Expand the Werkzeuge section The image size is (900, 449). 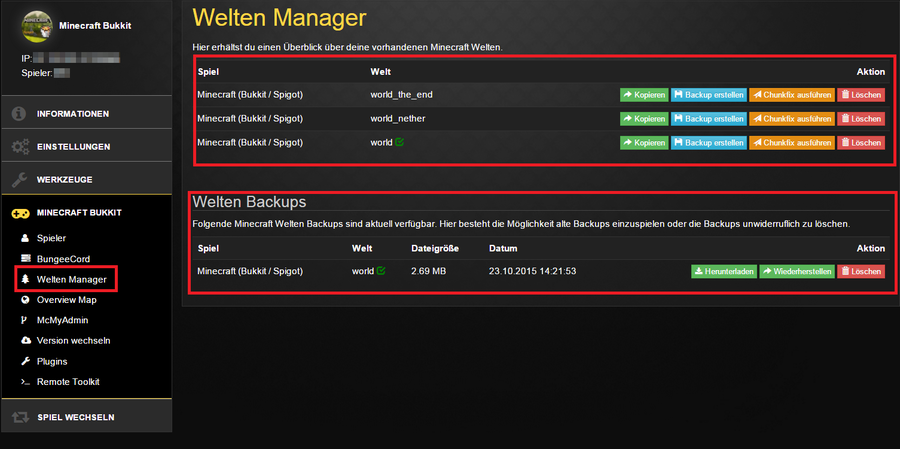86,179
